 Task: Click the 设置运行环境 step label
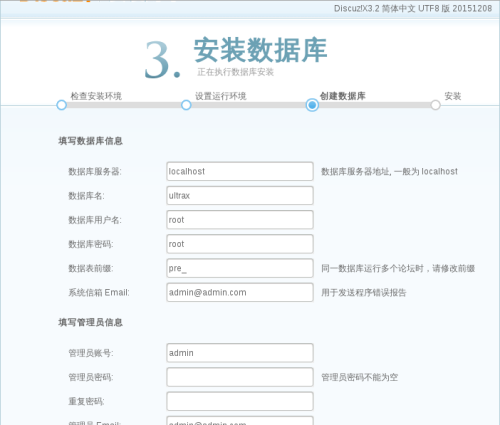[x=221, y=96]
